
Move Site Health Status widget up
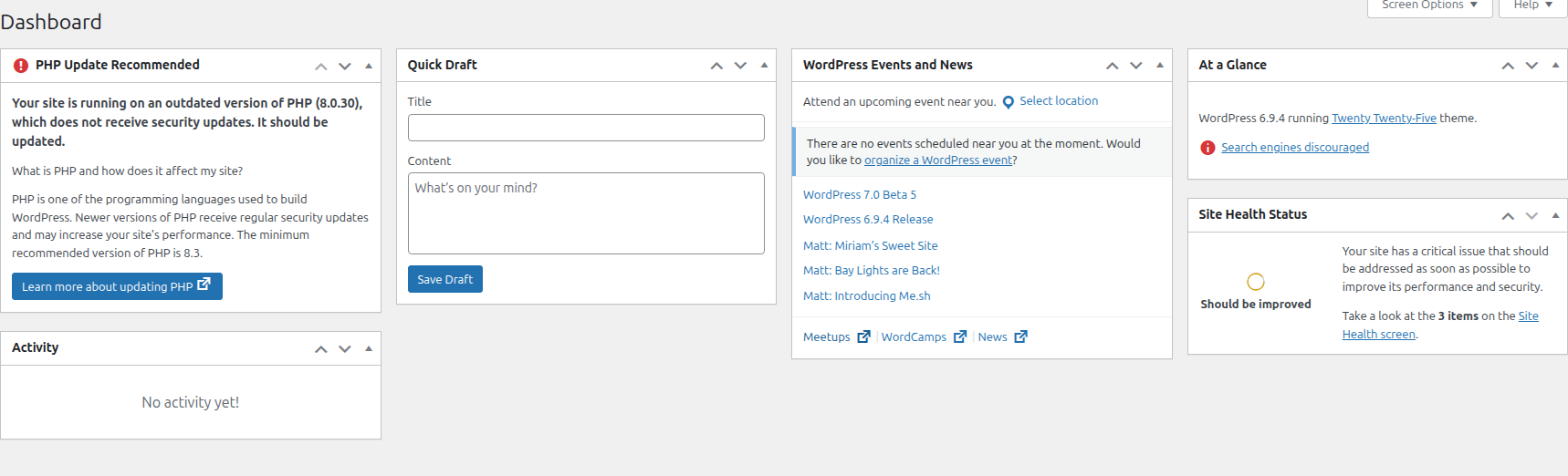(1508, 215)
